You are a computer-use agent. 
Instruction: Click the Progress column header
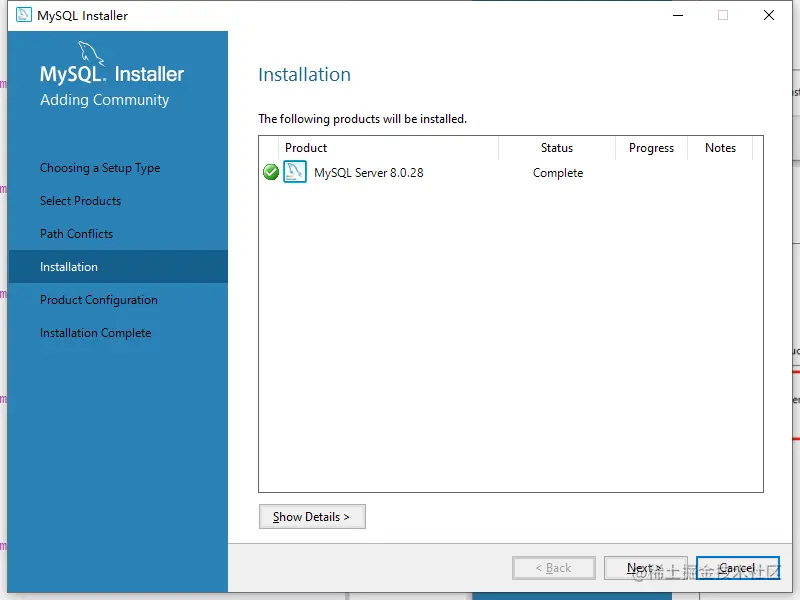click(x=652, y=148)
